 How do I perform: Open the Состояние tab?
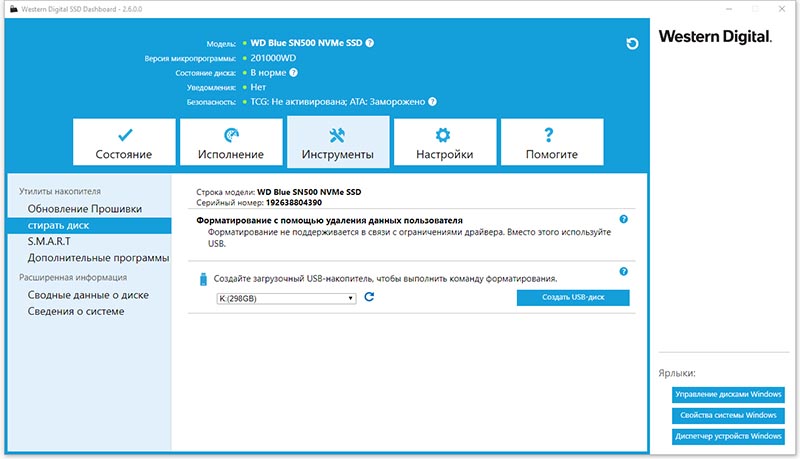point(124,142)
